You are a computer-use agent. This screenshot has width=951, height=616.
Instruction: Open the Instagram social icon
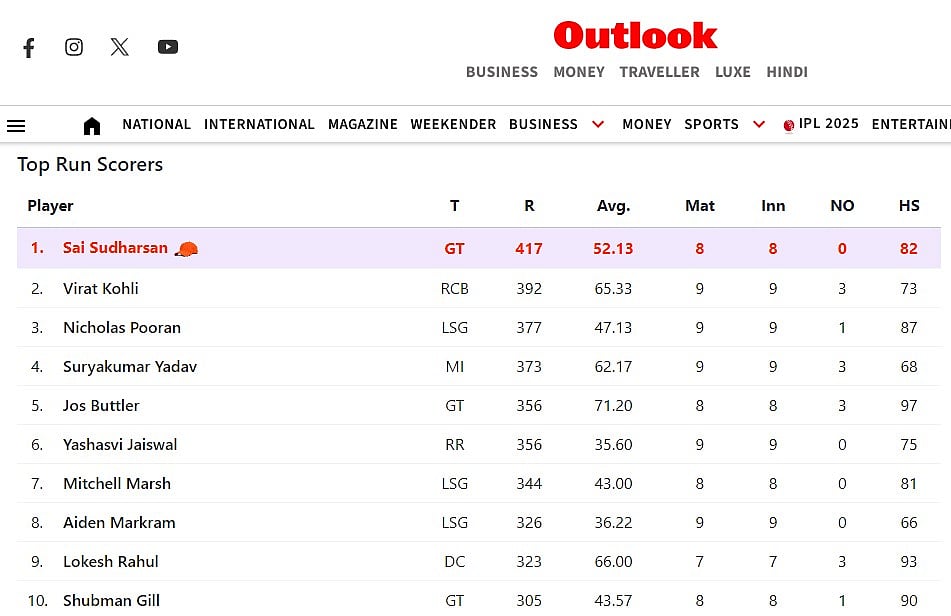pos(74,47)
